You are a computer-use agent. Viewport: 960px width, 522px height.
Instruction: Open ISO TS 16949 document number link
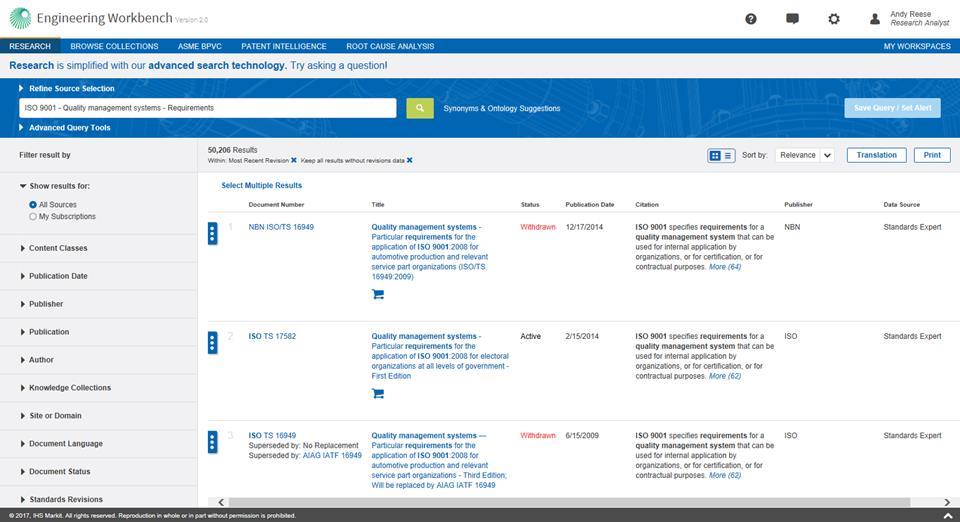point(272,436)
